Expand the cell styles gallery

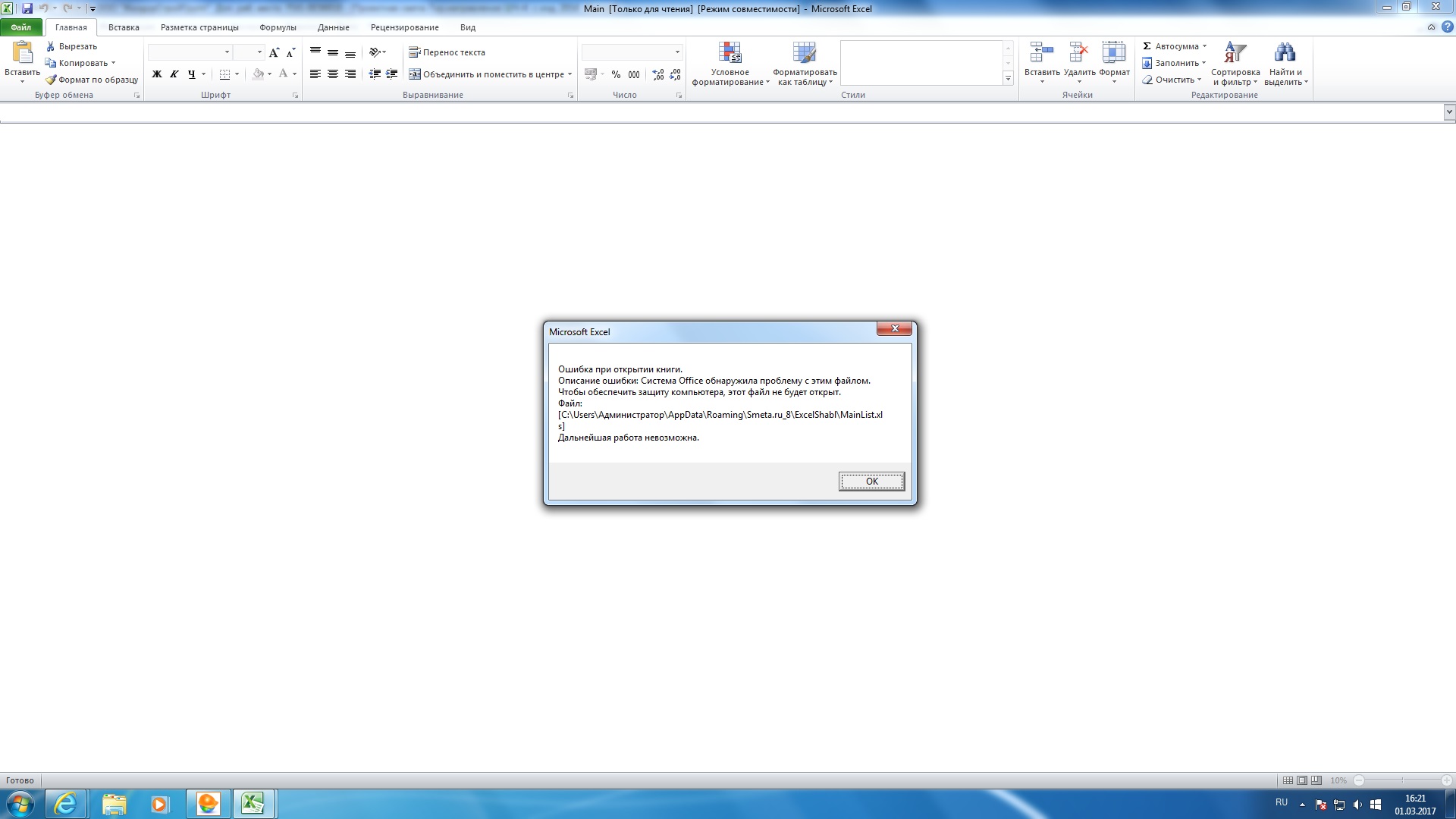(1008, 78)
